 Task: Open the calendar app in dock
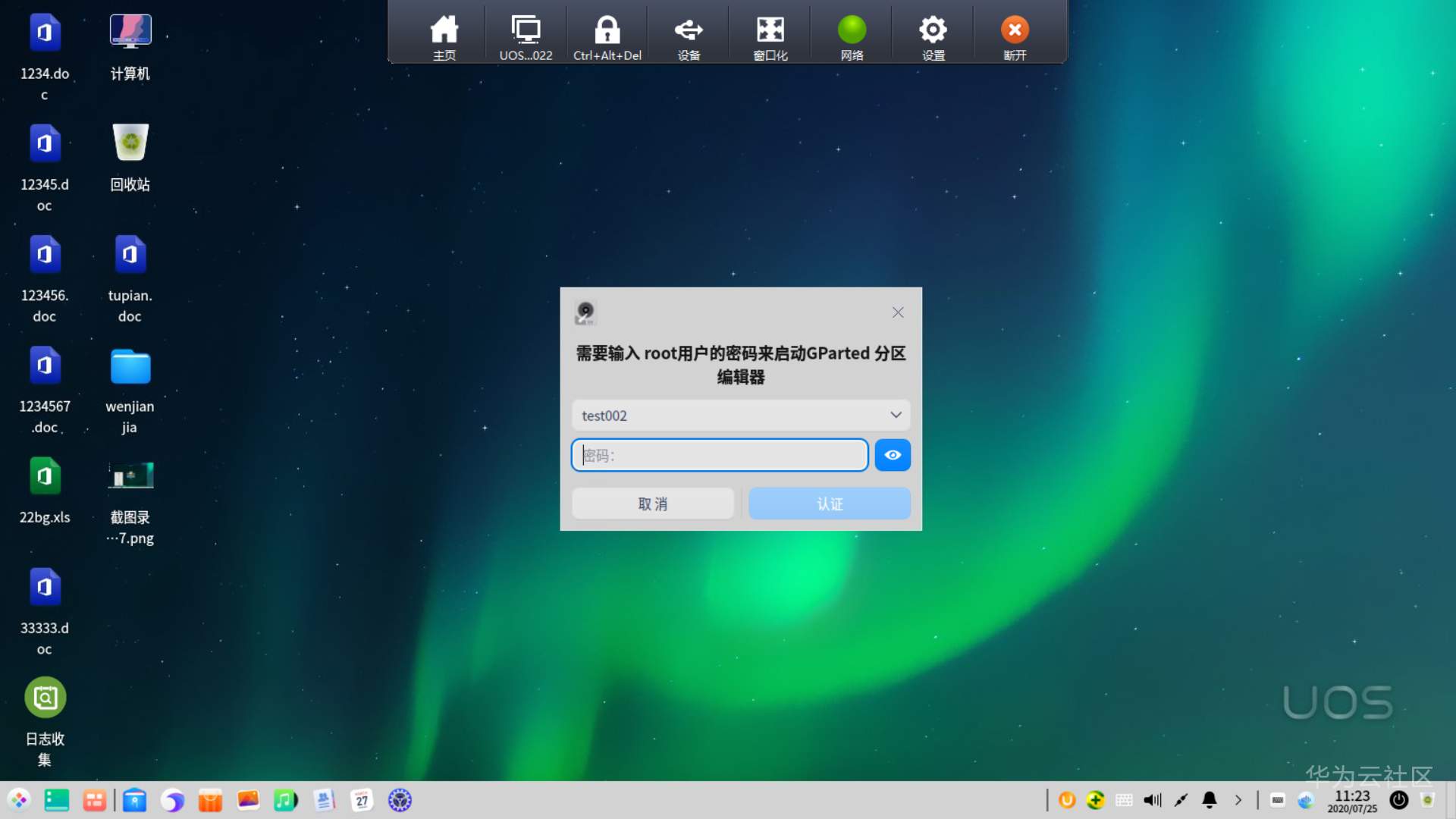click(362, 800)
